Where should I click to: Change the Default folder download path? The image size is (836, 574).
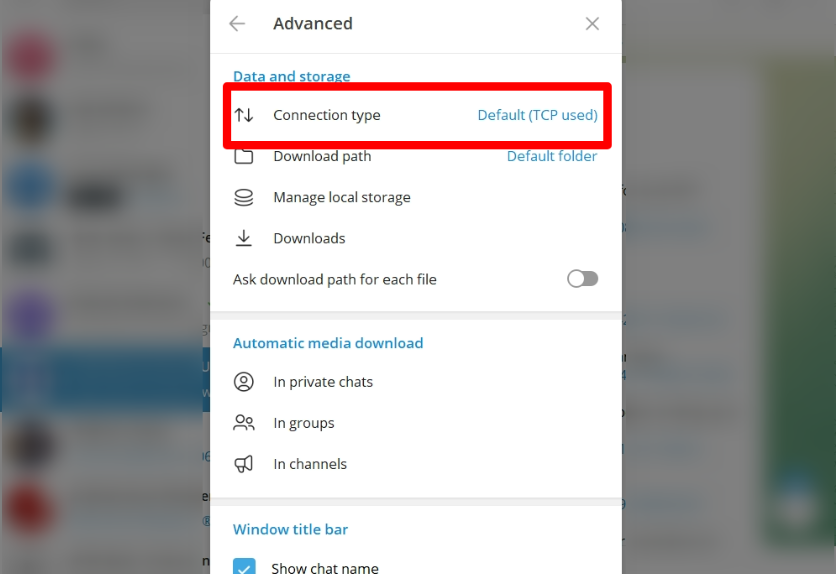[551, 156]
